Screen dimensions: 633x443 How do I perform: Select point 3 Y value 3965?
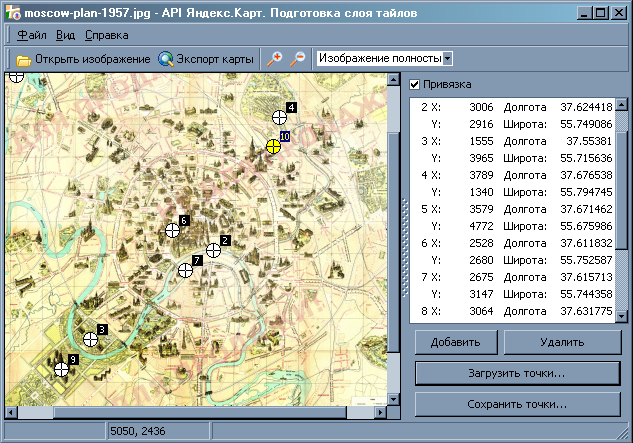coord(481,158)
